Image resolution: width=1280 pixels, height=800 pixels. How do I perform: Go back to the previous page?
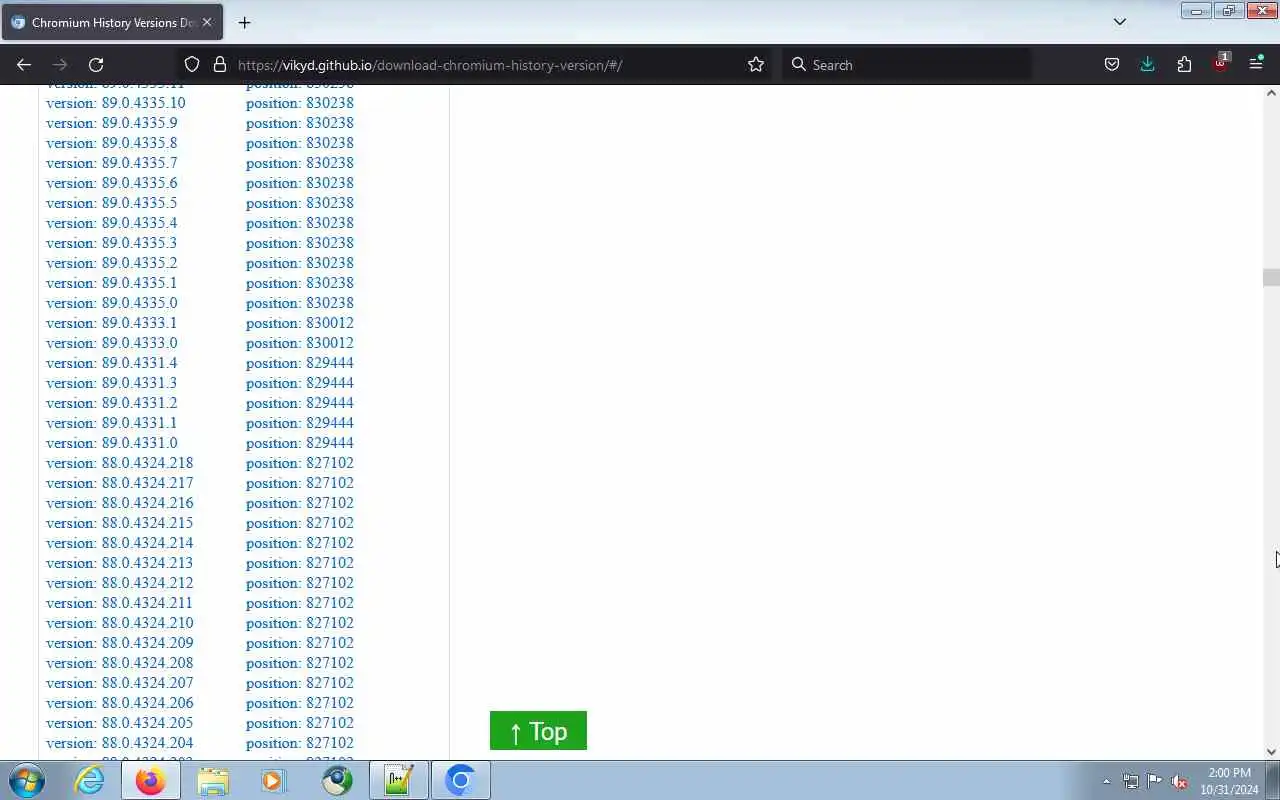24,64
